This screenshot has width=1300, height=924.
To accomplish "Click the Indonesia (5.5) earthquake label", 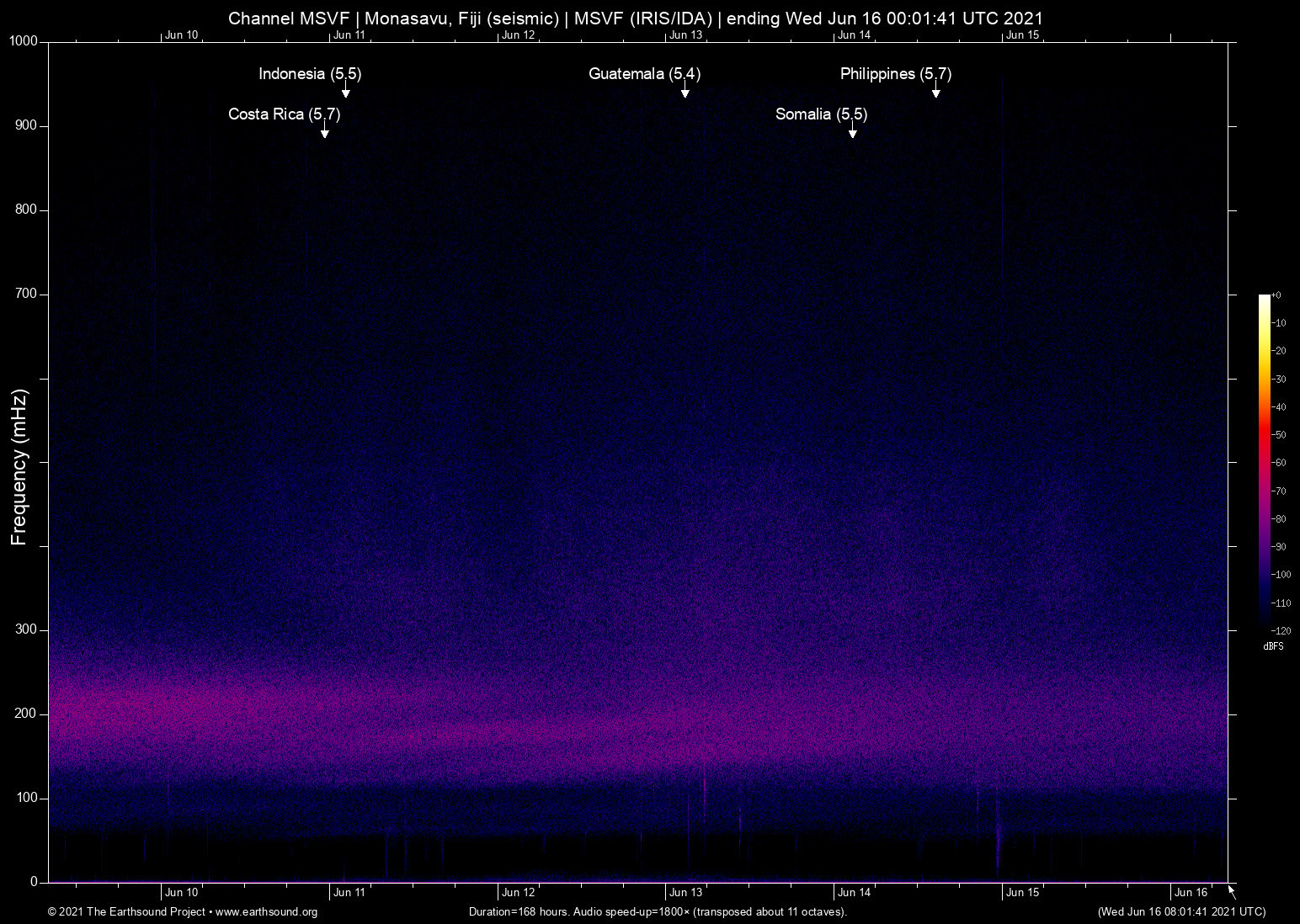I will pyautogui.click(x=310, y=74).
